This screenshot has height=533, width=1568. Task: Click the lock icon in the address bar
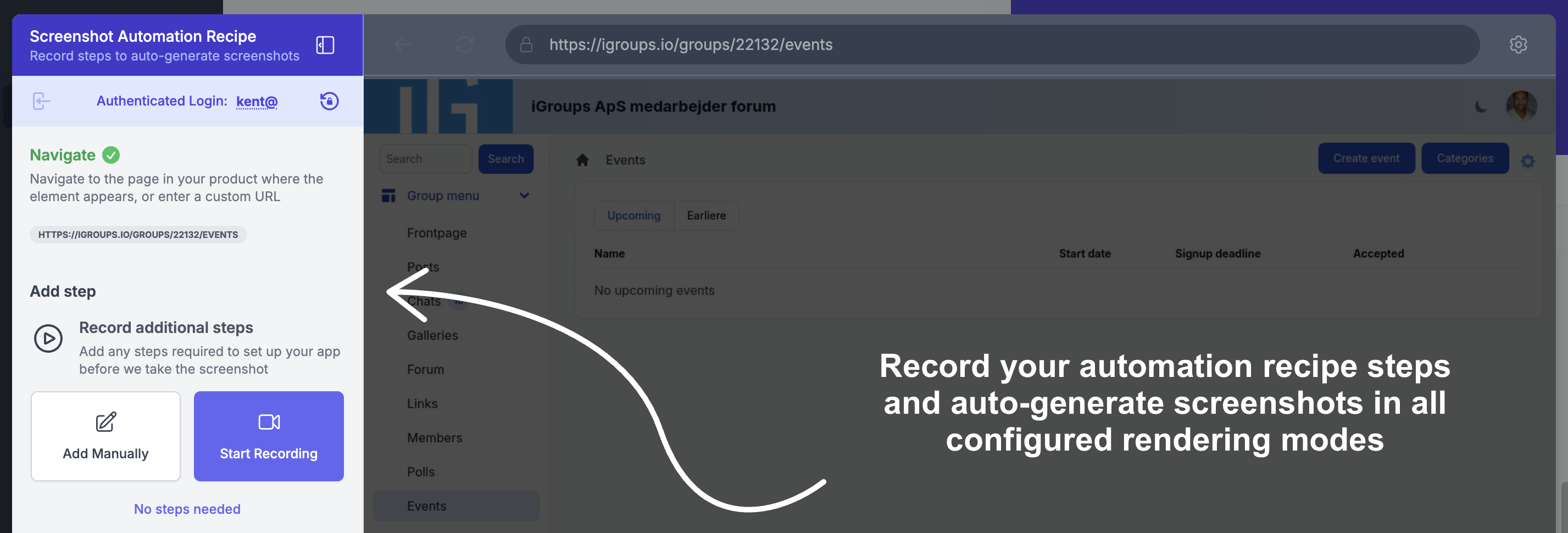tap(526, 45)
